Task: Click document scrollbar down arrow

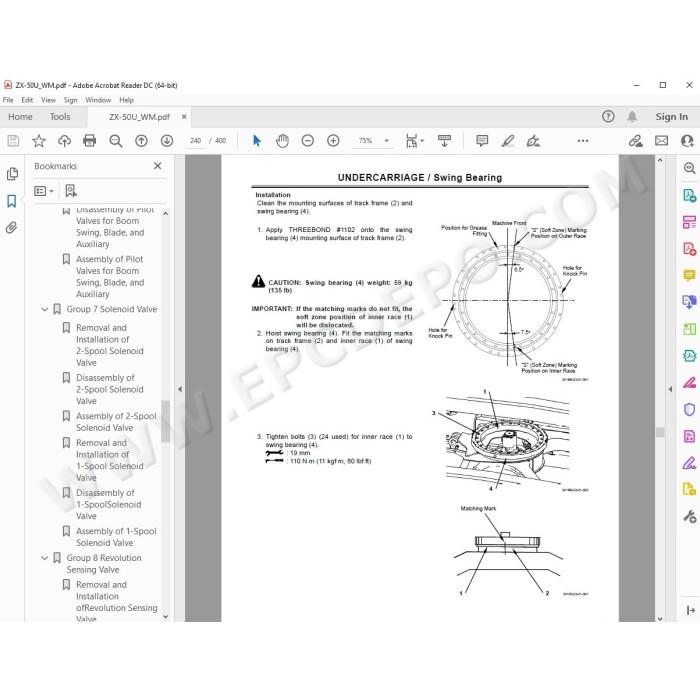Action: [x=660, y=618]
